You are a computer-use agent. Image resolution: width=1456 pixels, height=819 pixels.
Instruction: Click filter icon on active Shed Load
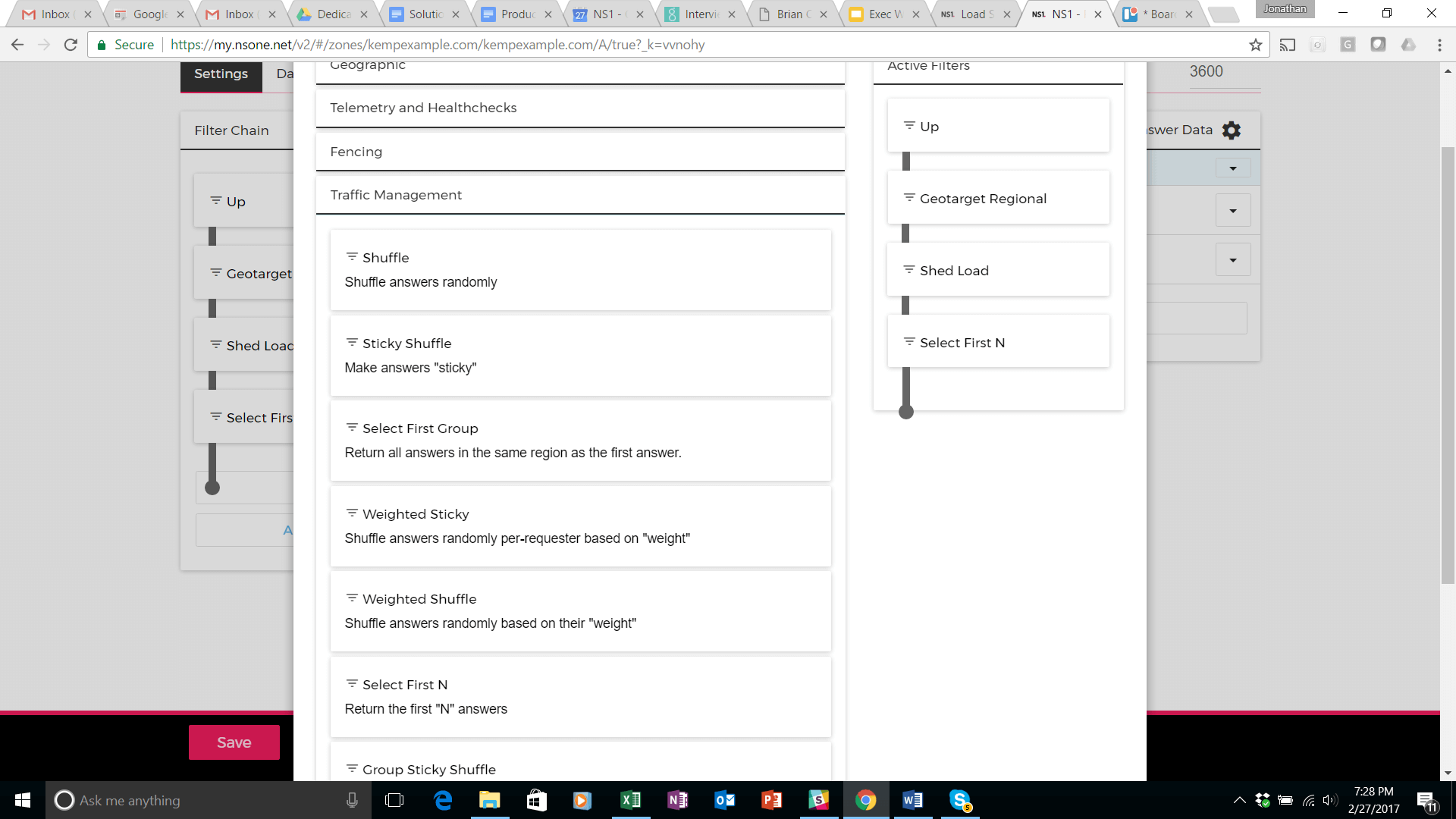point(909,270)
